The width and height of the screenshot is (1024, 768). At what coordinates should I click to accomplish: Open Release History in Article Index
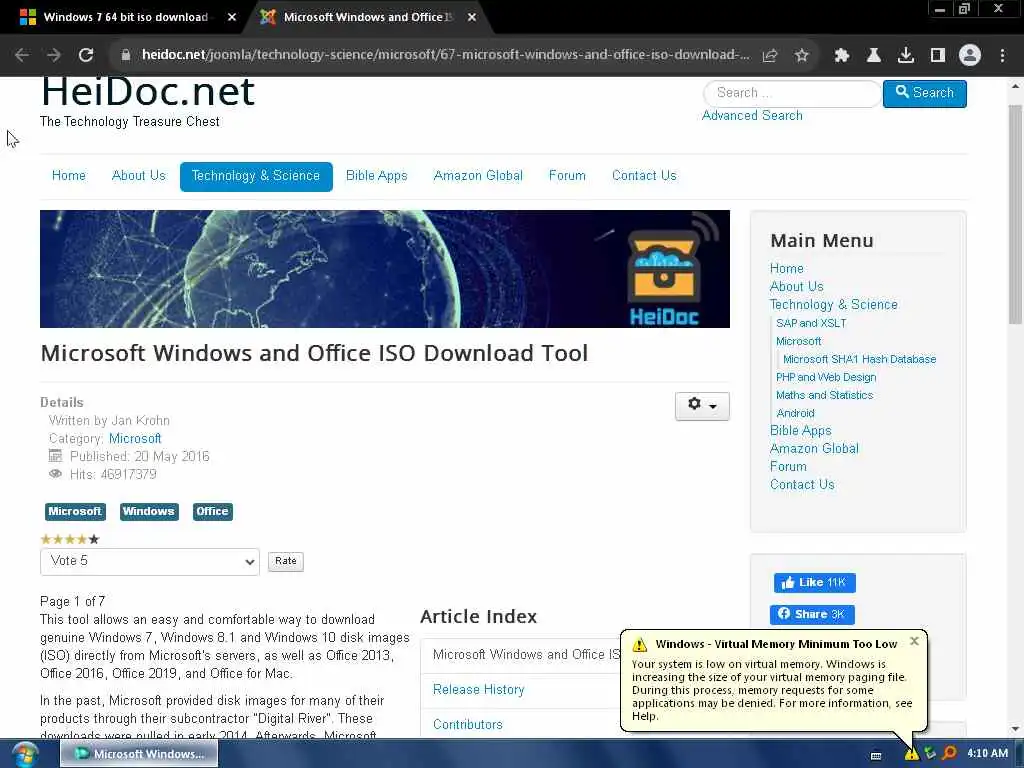[478, 690]
